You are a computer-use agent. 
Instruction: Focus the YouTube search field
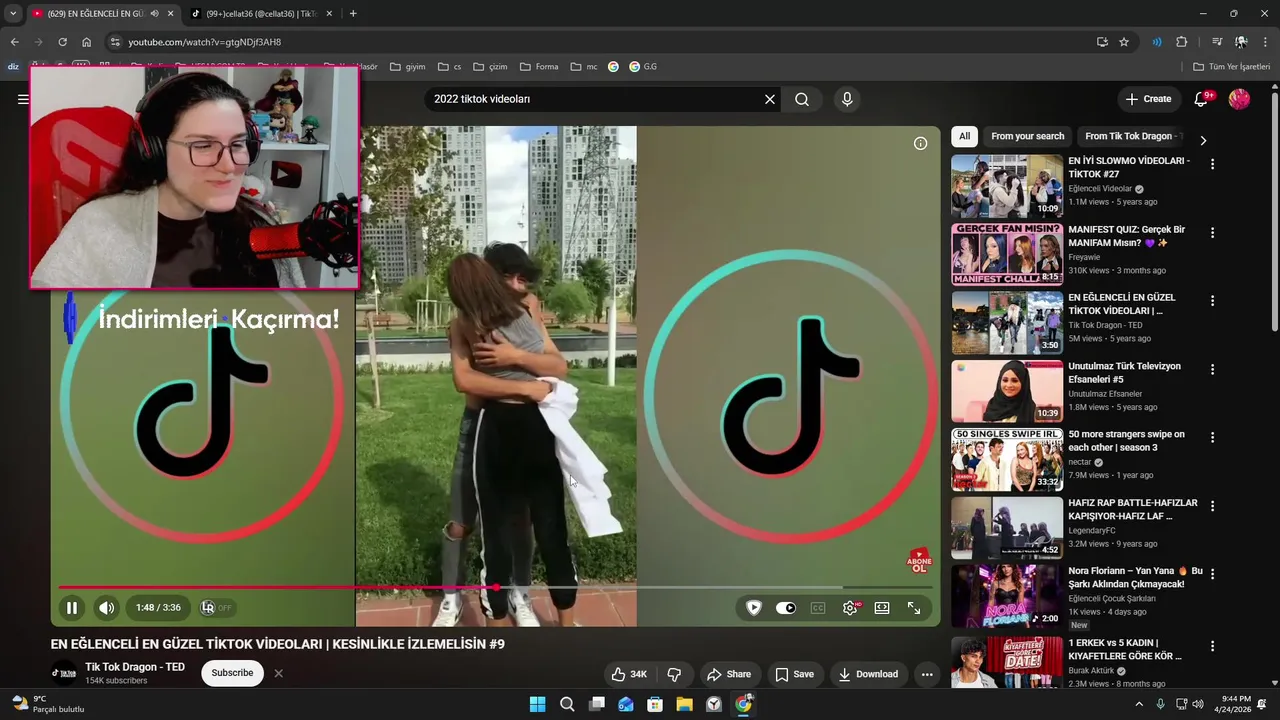point(595,99)
